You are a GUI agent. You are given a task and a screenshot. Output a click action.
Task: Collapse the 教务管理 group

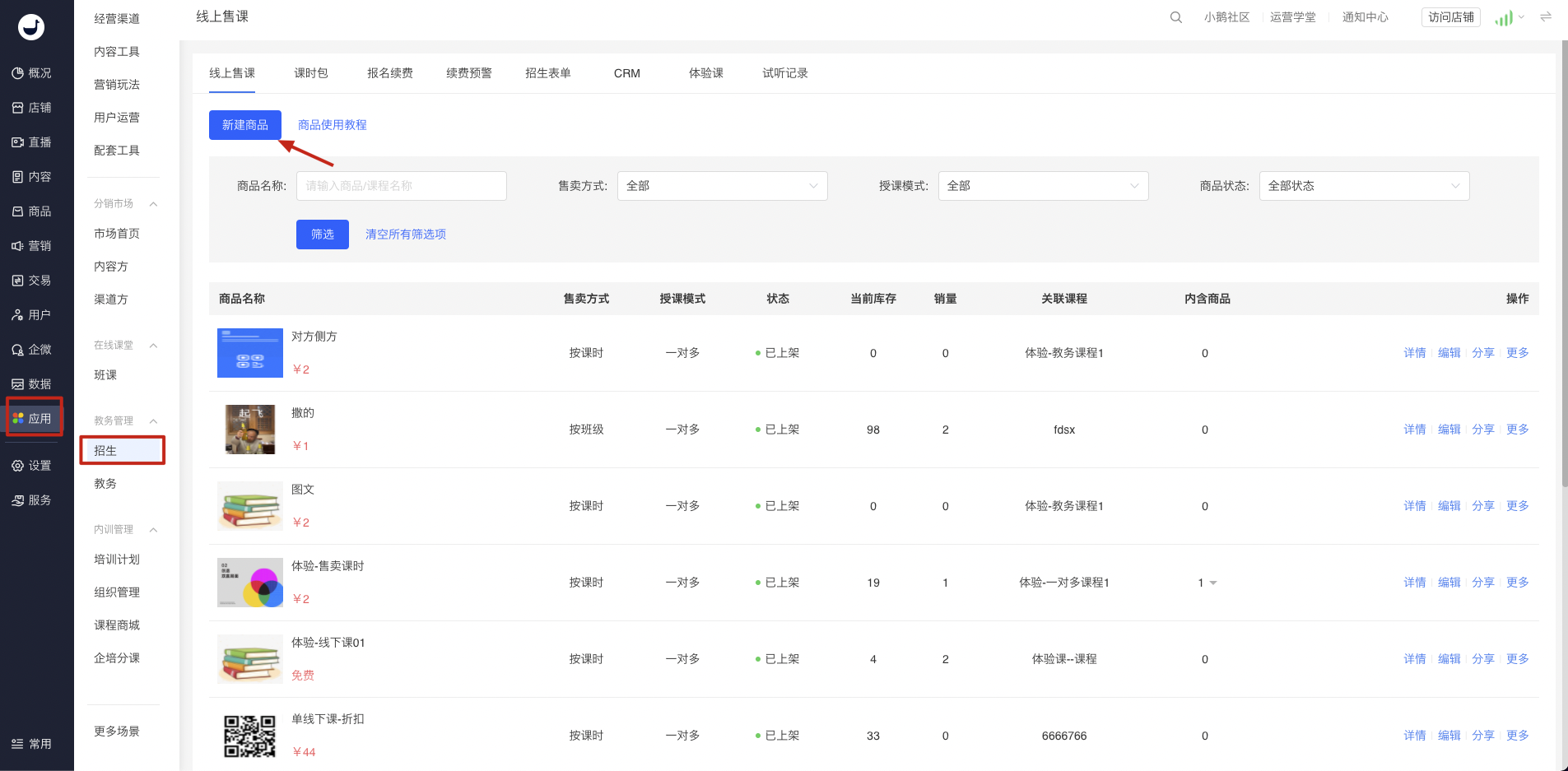click(153, 421)
